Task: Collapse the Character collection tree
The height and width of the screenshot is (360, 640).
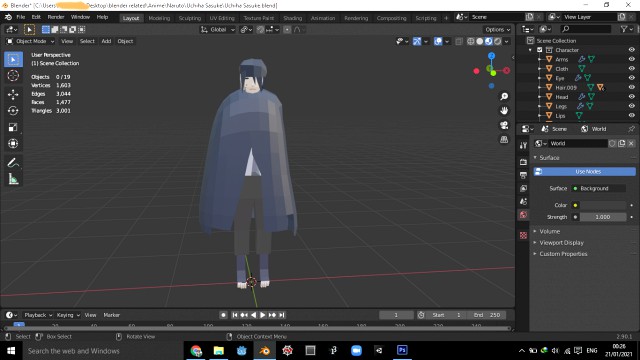Action: (x=530, y=50)
